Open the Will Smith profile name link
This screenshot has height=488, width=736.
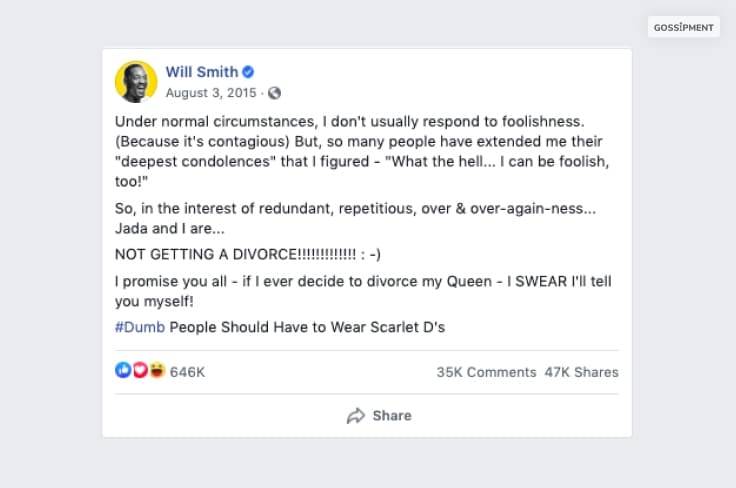[202, 72]
